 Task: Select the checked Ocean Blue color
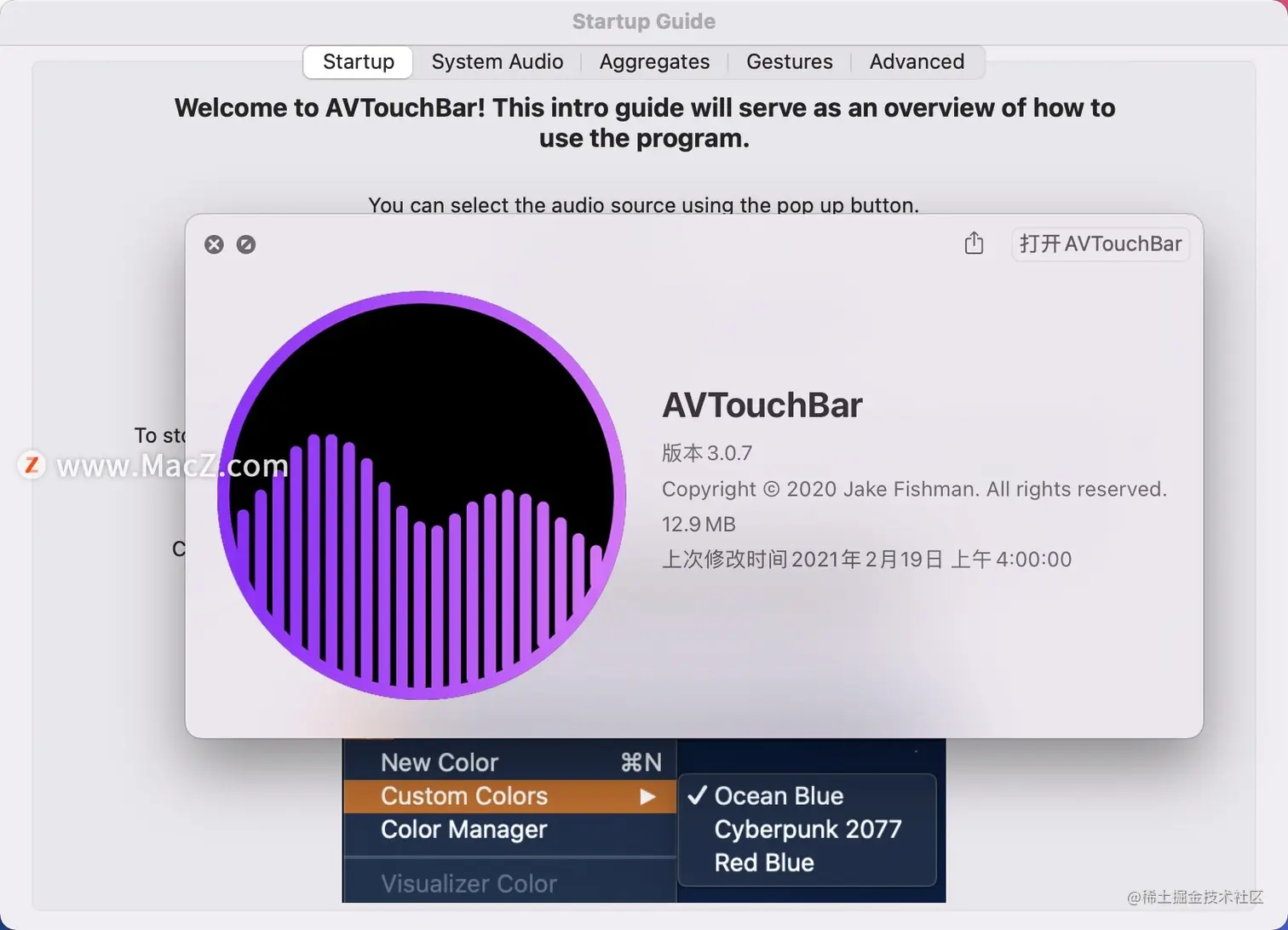[808, 795]
